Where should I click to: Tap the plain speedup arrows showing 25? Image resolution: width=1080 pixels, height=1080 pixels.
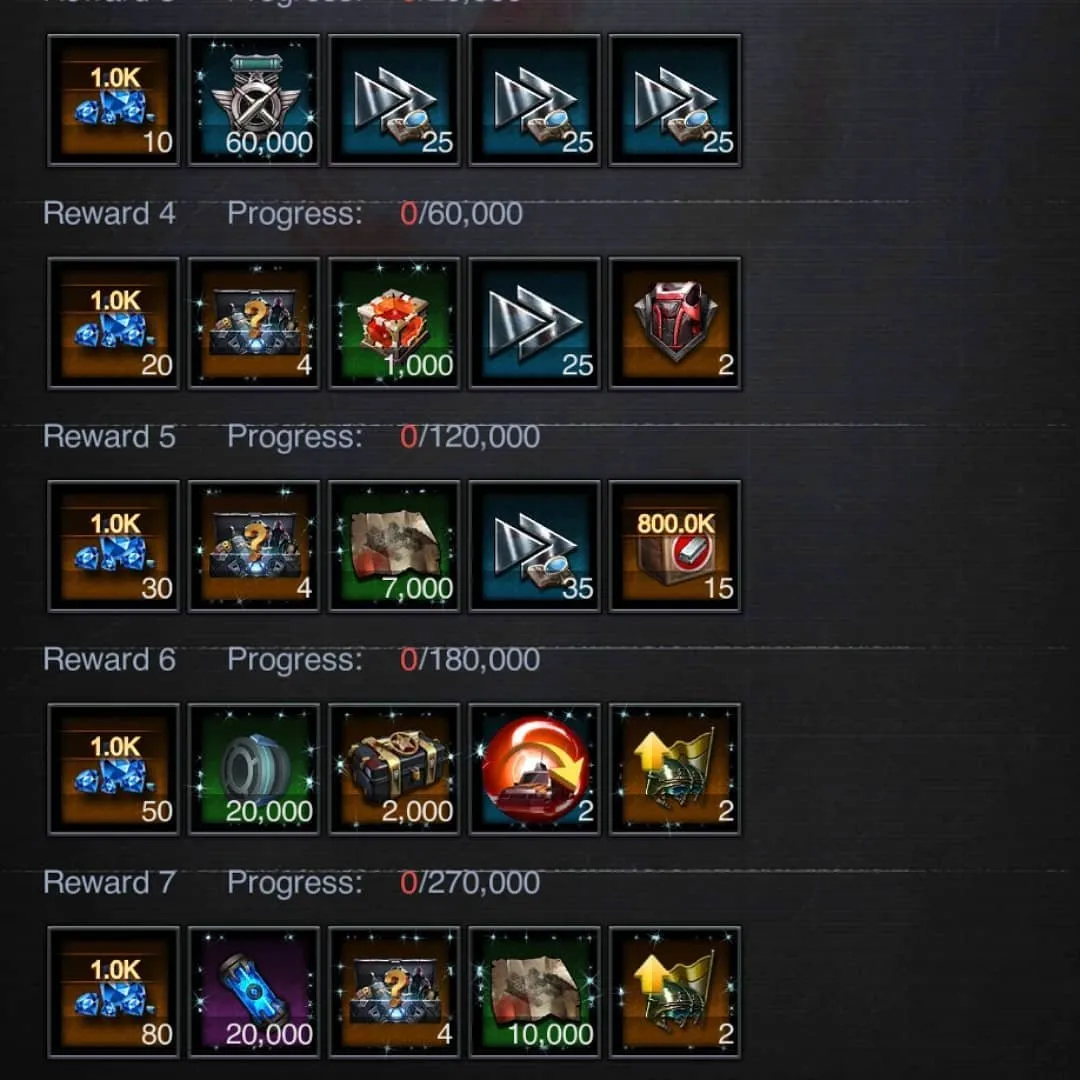(x=534, y=324)
